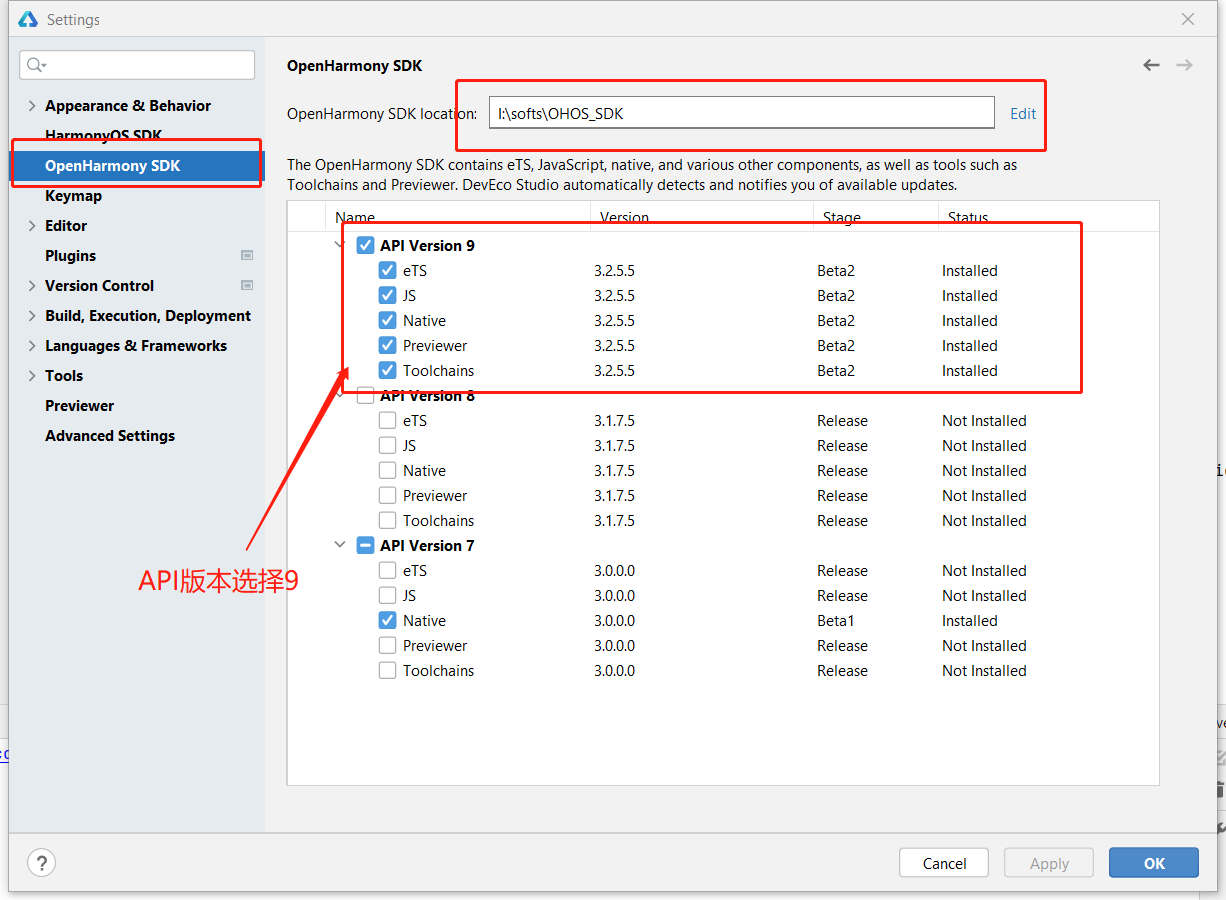Click 'Beta1' stage in API 7 Native row

pyautogui.click(x=836, y=621)
